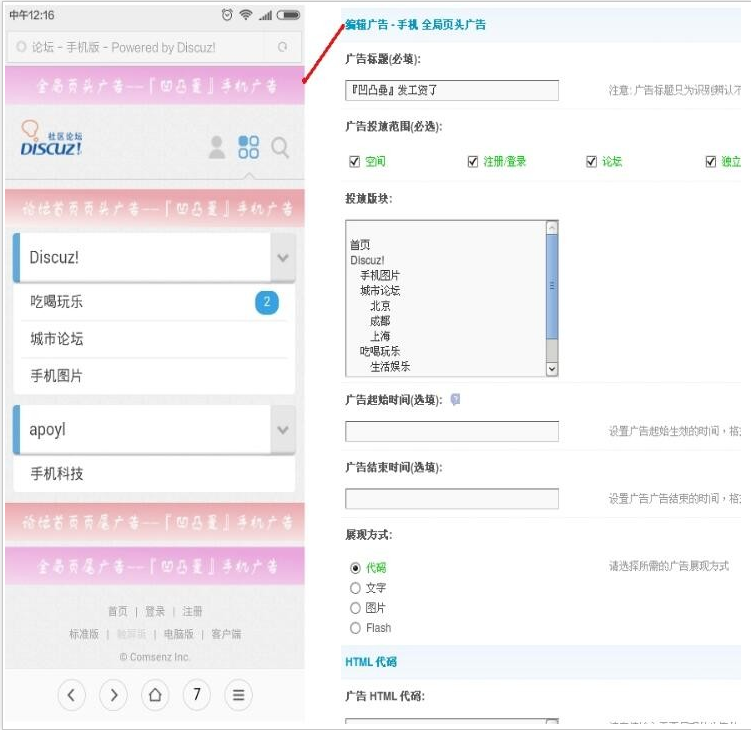
Task: Click the 投放版块 listbox scrollbar thumb
Action: (x=552, y=286)
